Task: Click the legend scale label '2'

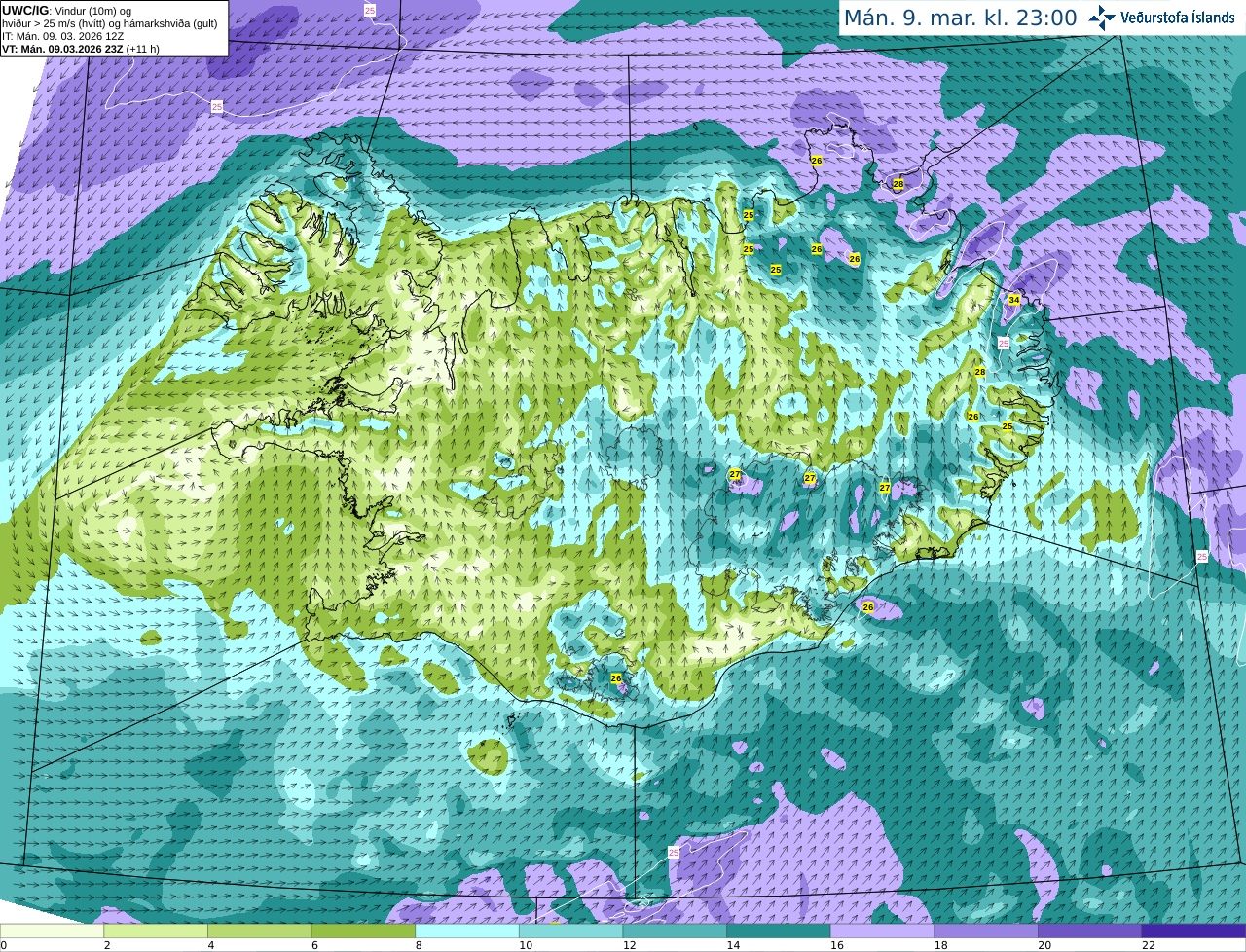Action: coord(107,945)
